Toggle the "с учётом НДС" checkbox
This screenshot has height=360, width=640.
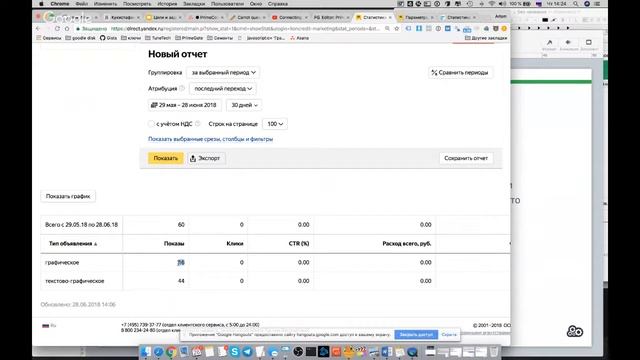pos(151,124)
